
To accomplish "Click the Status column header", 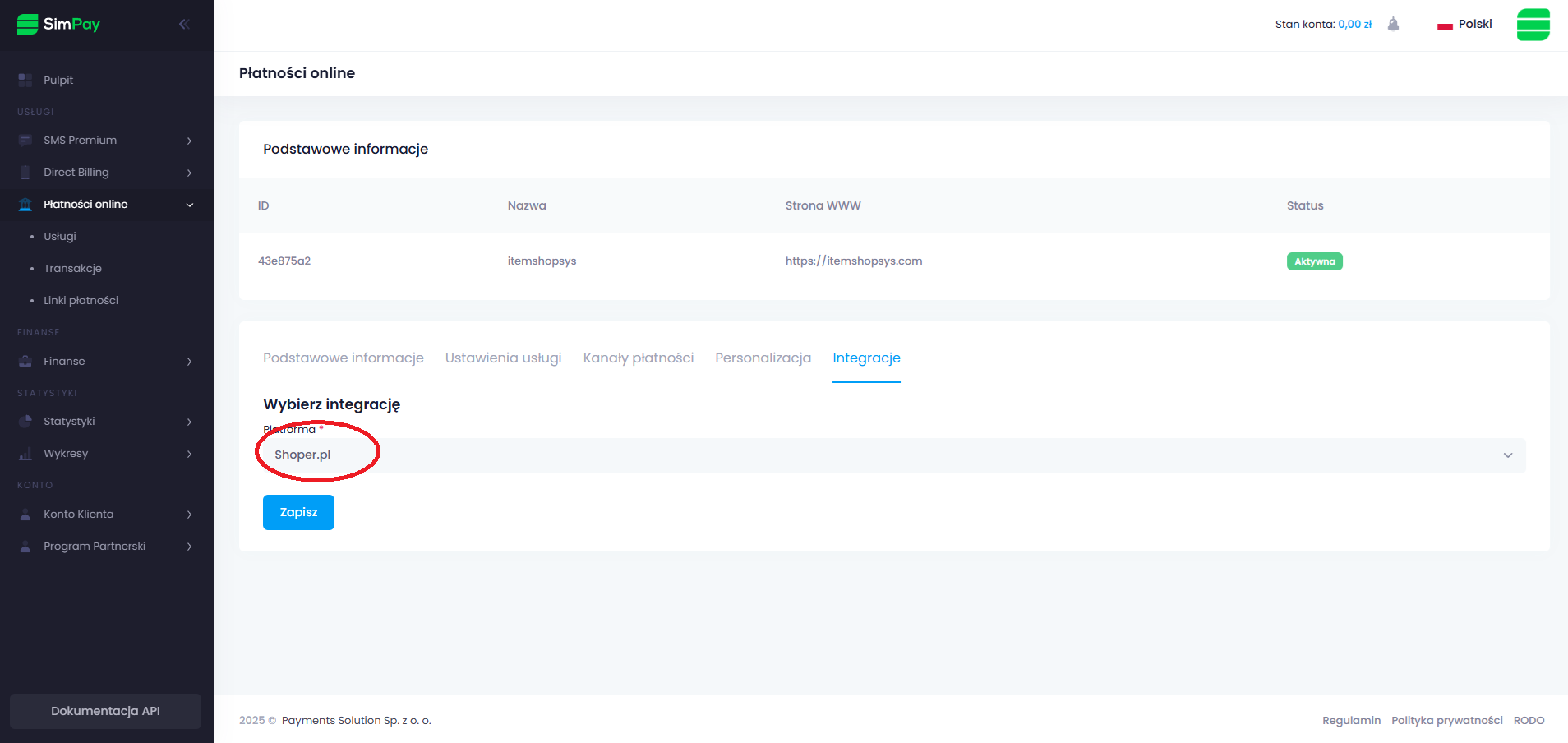I will tap(1305, 205).
